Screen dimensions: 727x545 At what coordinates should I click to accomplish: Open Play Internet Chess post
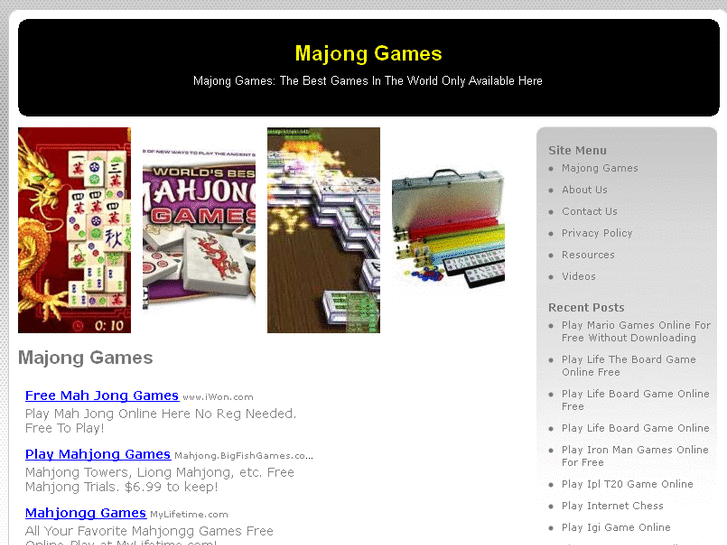tap(612, 506)
